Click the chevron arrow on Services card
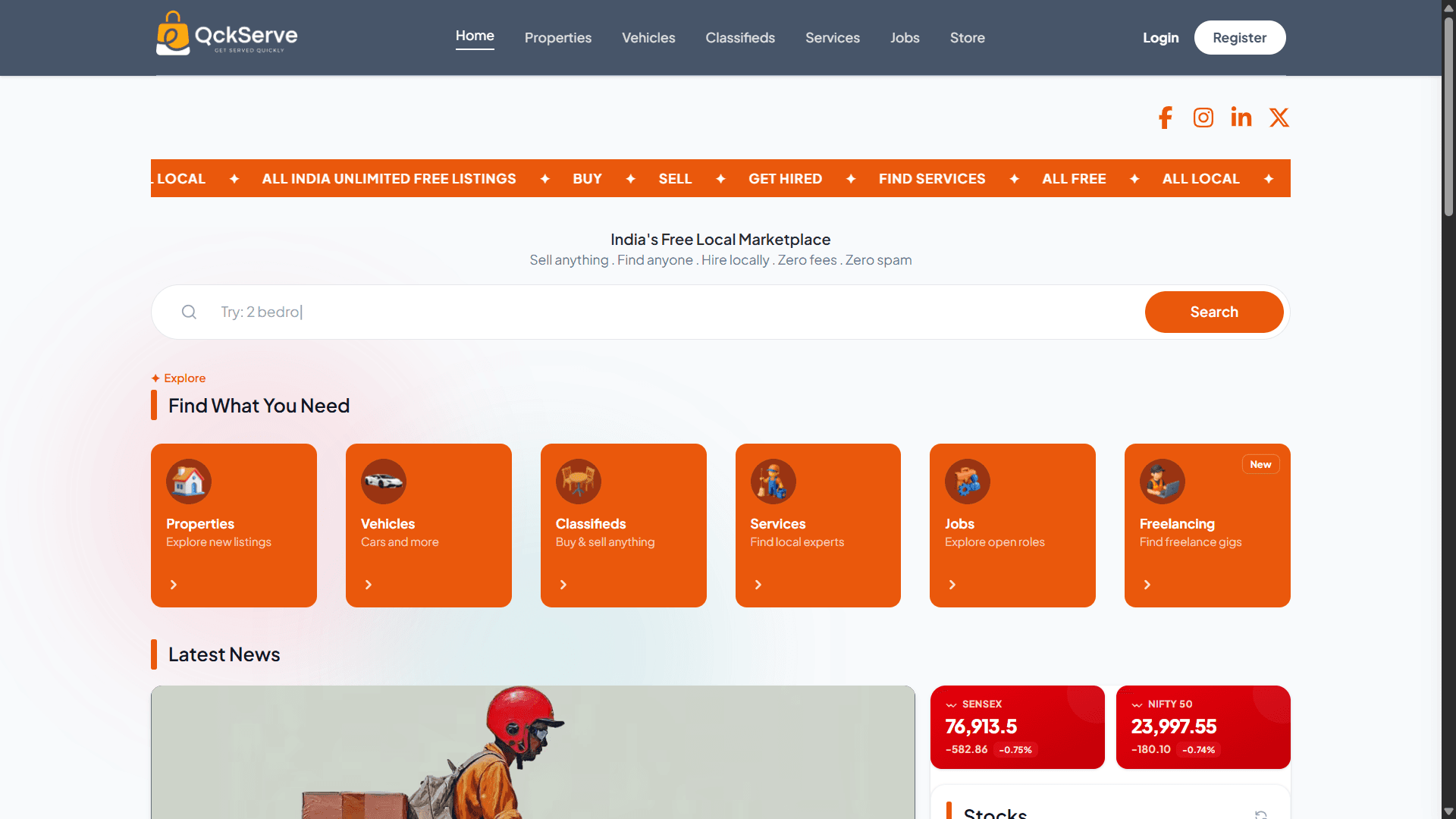The width and height of the screenshot is (1456, 819). tap(758, 585)
